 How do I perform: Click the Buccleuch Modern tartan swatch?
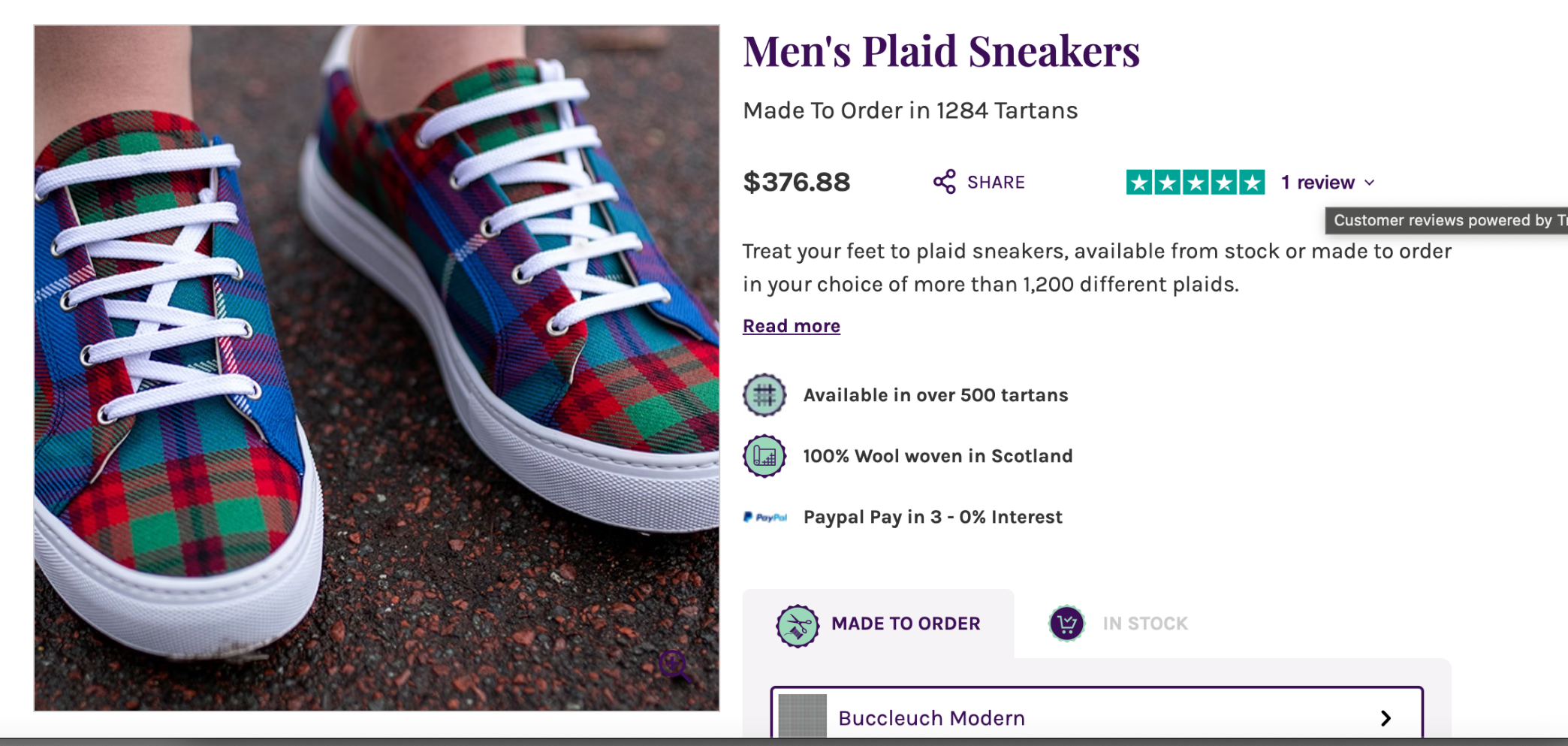pyautogui.click(x=802, y=716)
